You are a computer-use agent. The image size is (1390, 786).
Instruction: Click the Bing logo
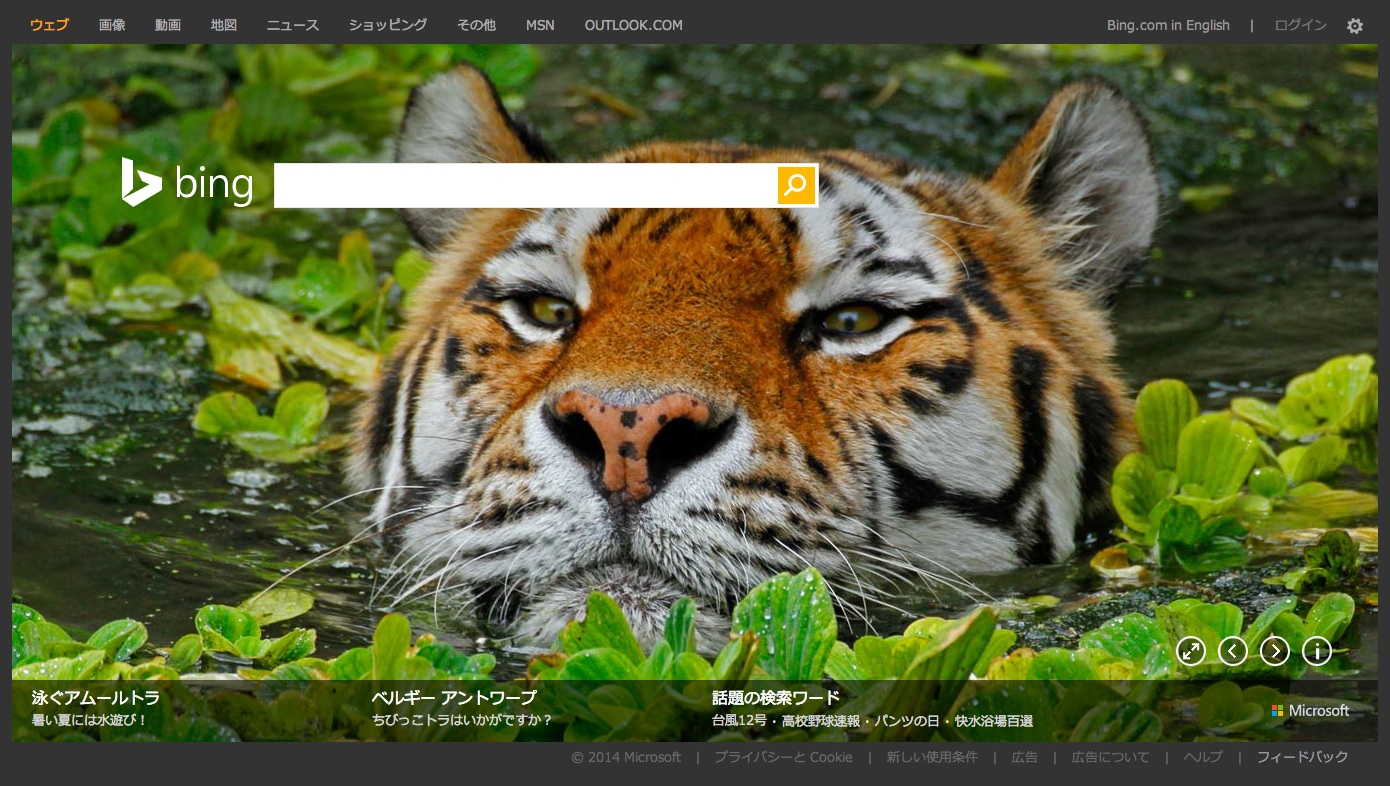(x=187, y=184)
